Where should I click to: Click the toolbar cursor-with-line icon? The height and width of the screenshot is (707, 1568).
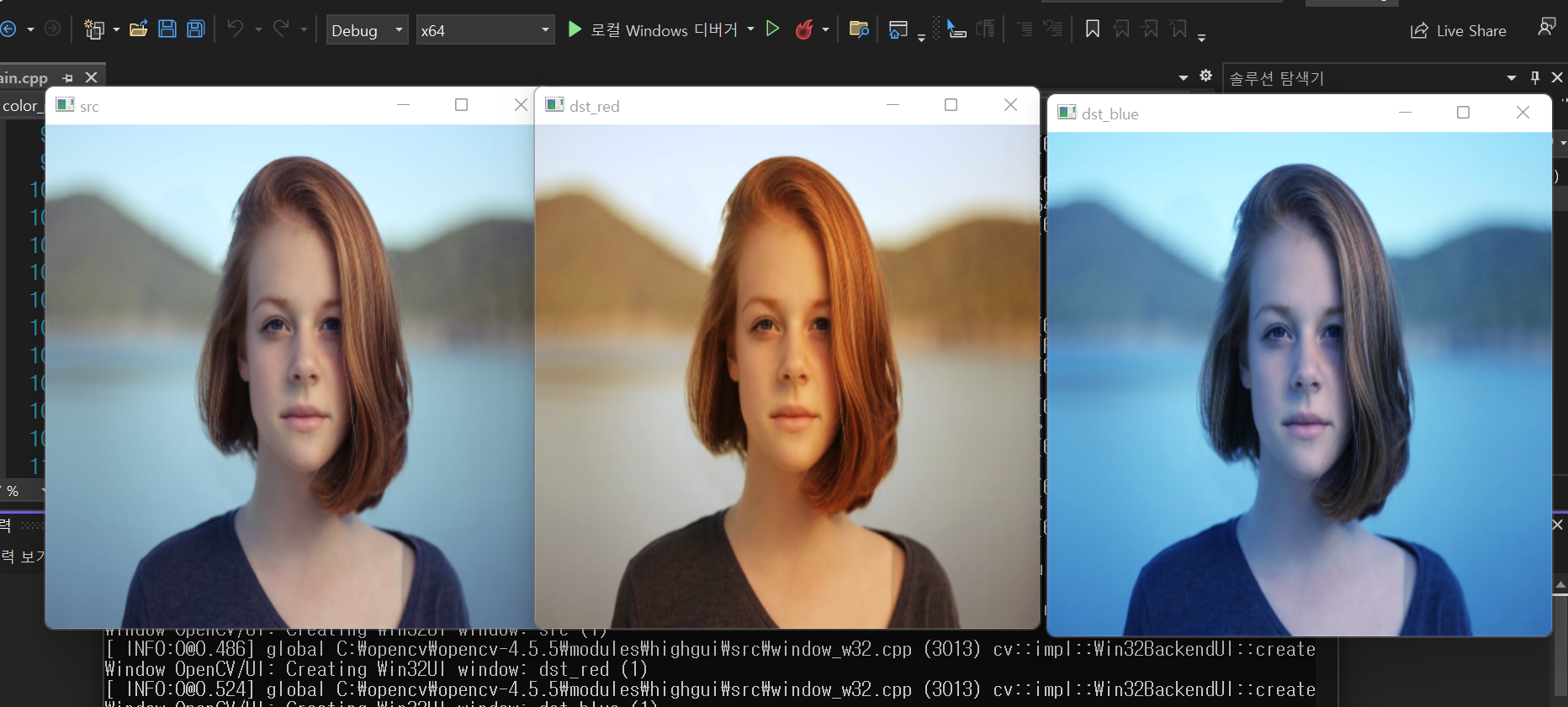click(x=956, y=29)
